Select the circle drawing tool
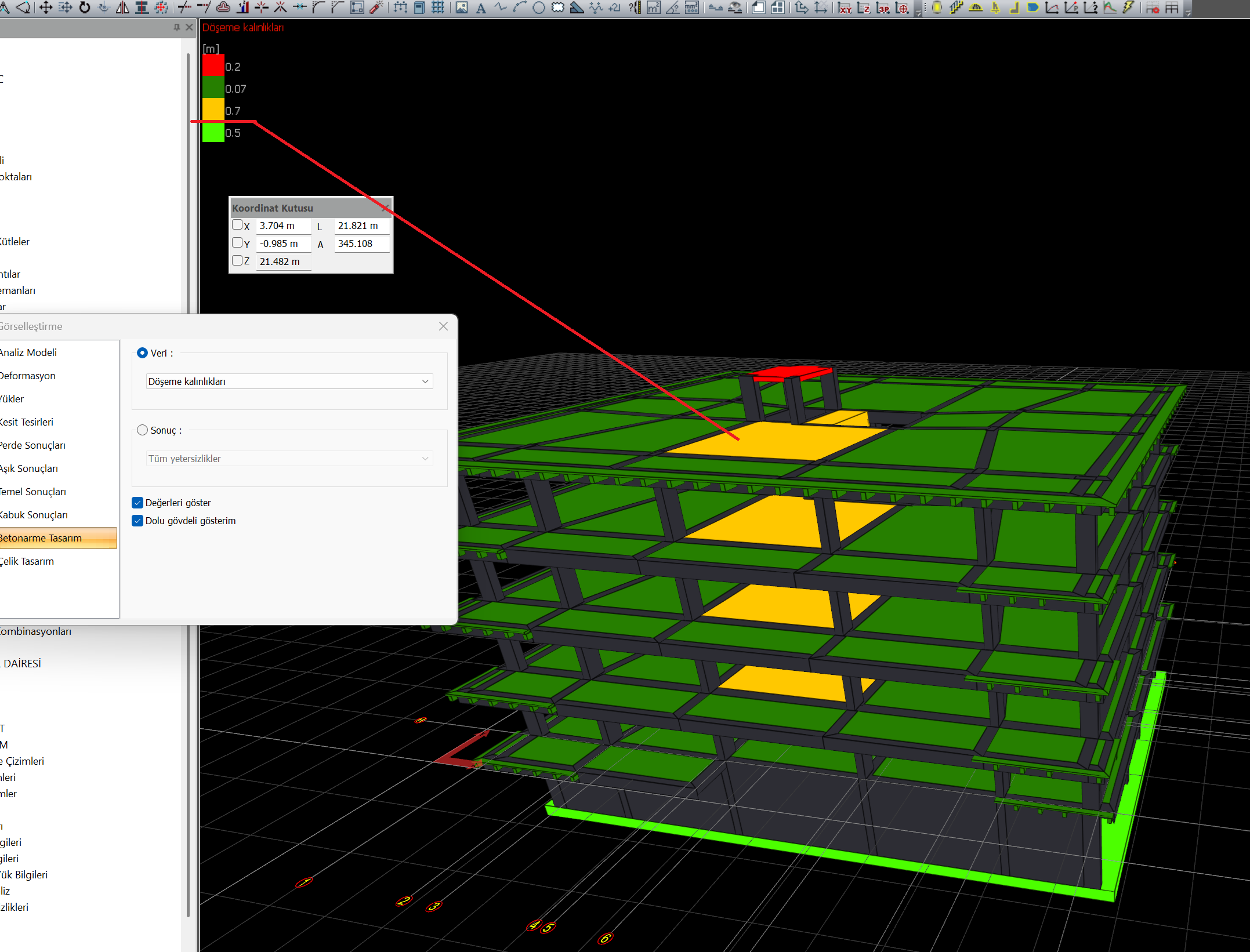Viewport: 1250px width, 952px height. (x=539, y=8)
